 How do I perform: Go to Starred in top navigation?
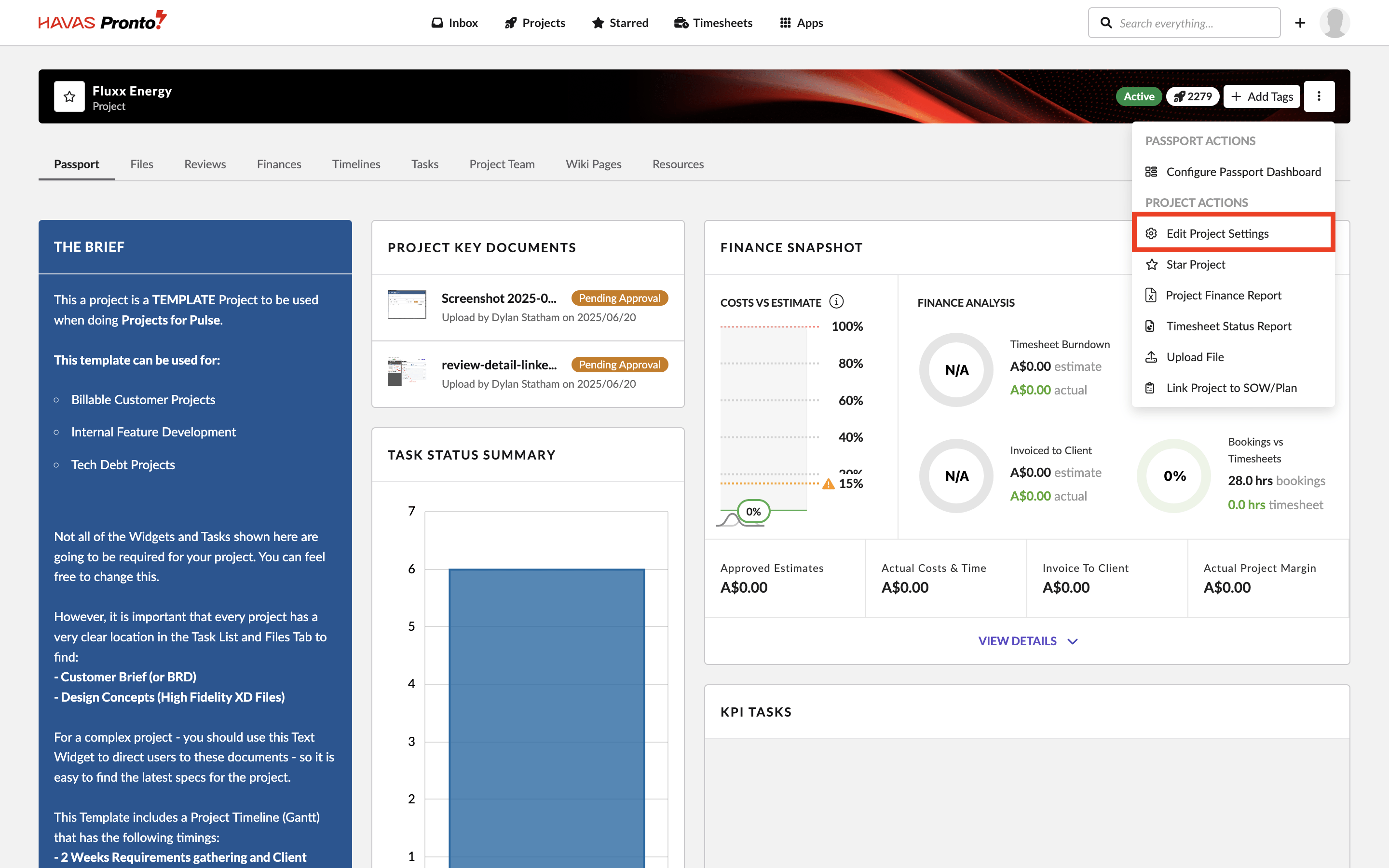(x=620, y=23)
